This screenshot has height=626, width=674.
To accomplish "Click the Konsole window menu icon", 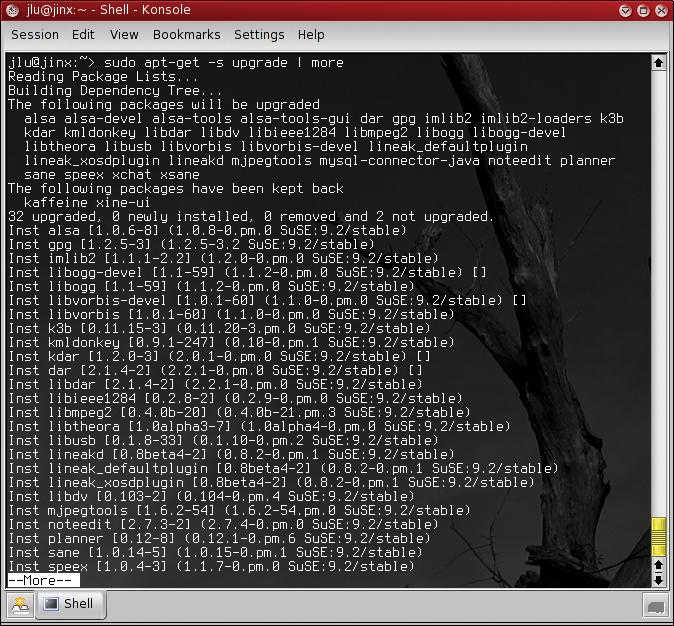I will [12, 10].
